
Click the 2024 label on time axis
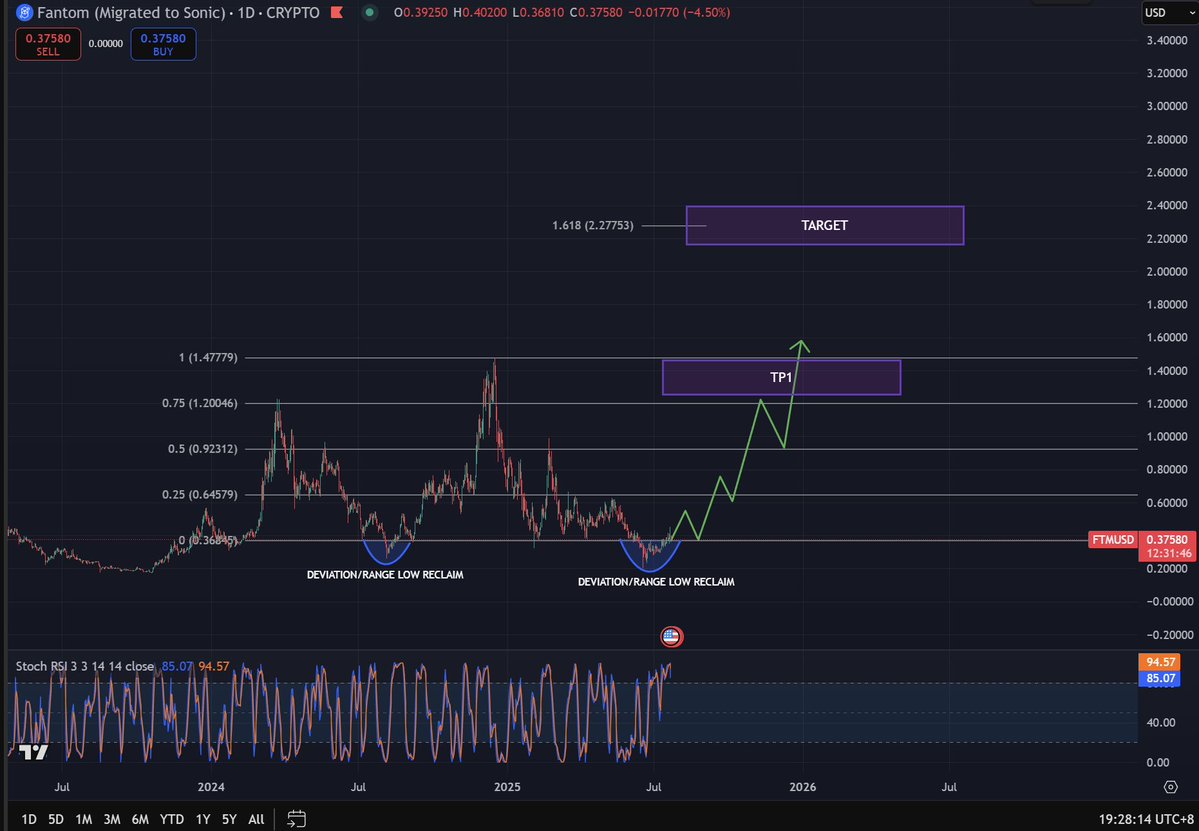(211, 787)
